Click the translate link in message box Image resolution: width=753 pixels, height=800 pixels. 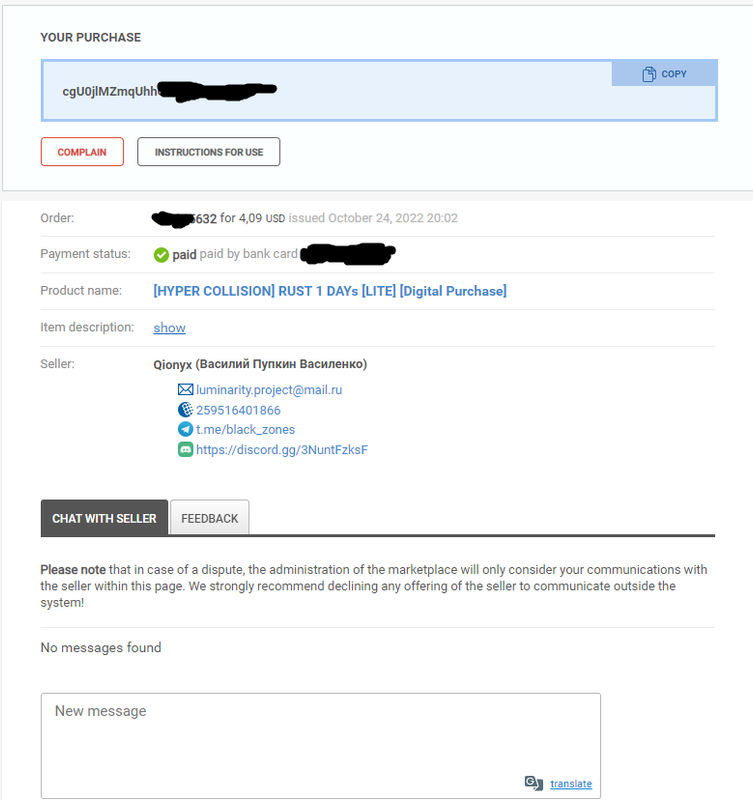pos(571,784)
